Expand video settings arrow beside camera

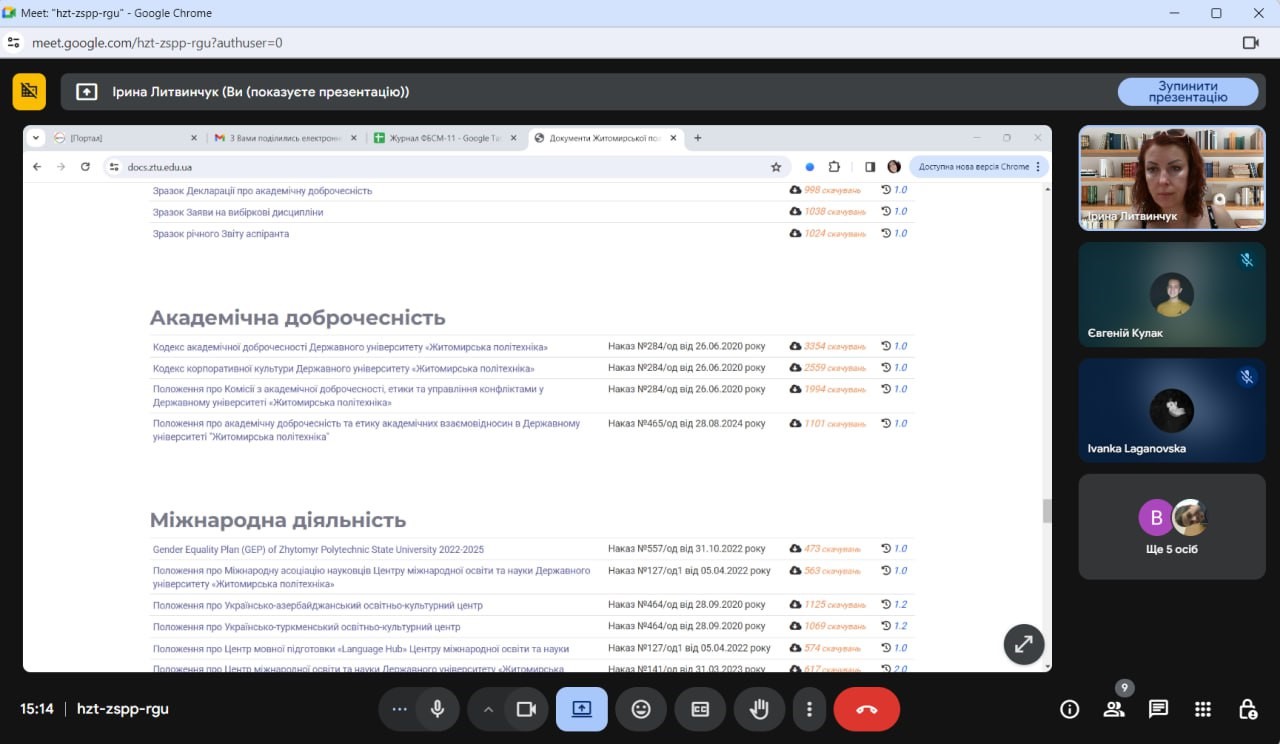coord(489,709)
